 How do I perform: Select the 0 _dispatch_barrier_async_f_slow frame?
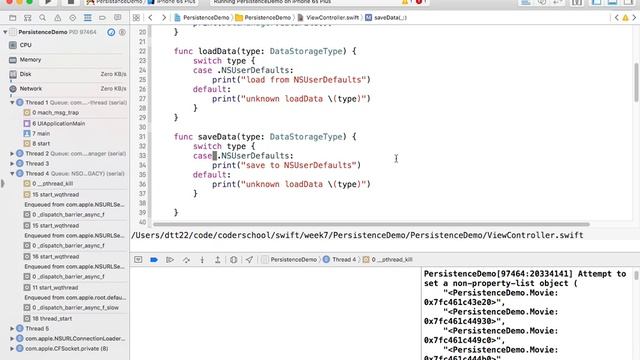click(x=71, y=308)
